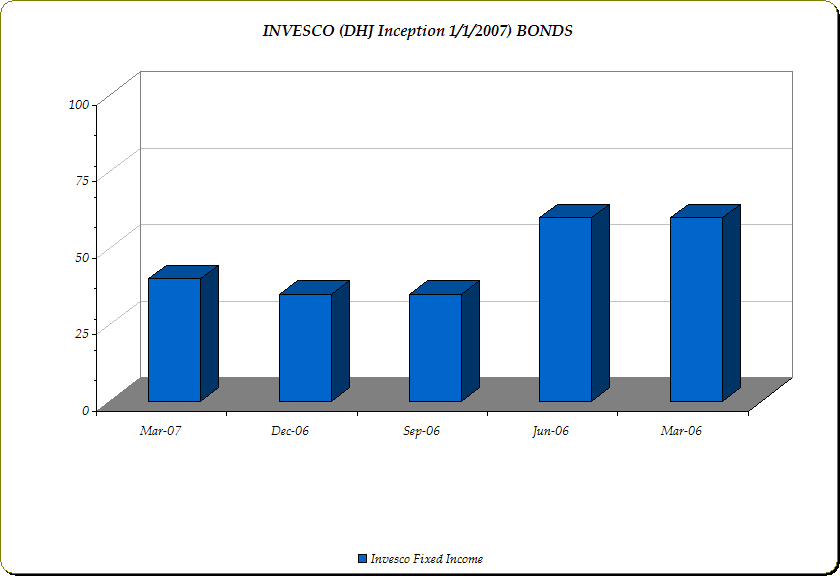This screenshot has height=576, width=840.
Task: Click the 0 value on y-axis
Action: (x=86, y=410)
